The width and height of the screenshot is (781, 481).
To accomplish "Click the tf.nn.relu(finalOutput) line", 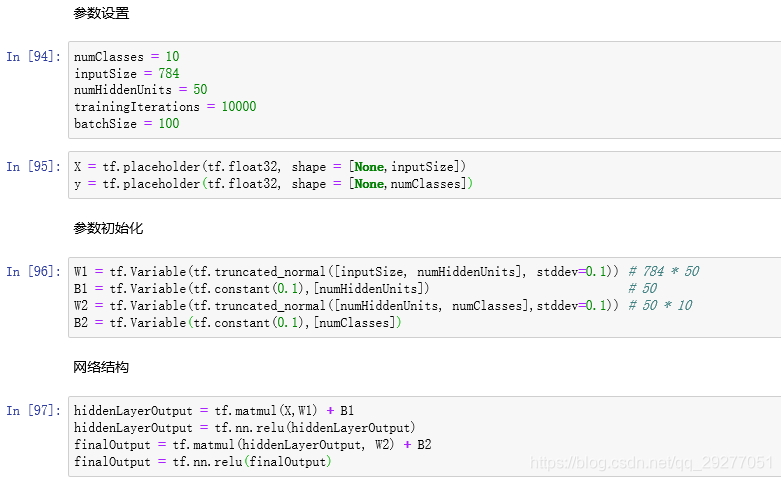I will click(x=203, y=462).
